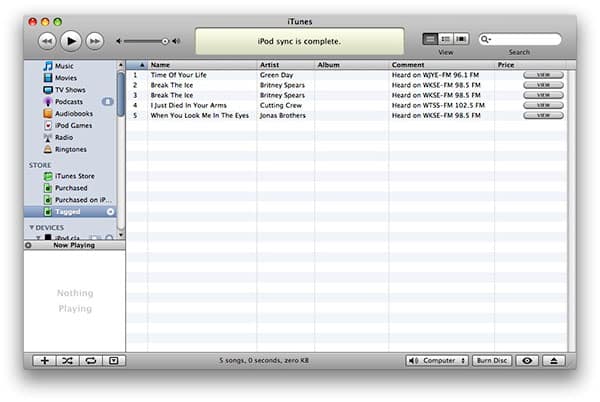Image resolution: width=600 pixels, height=402 pixels.
Task: Close the Now Playing artwork panel
Action: (28, 245)
